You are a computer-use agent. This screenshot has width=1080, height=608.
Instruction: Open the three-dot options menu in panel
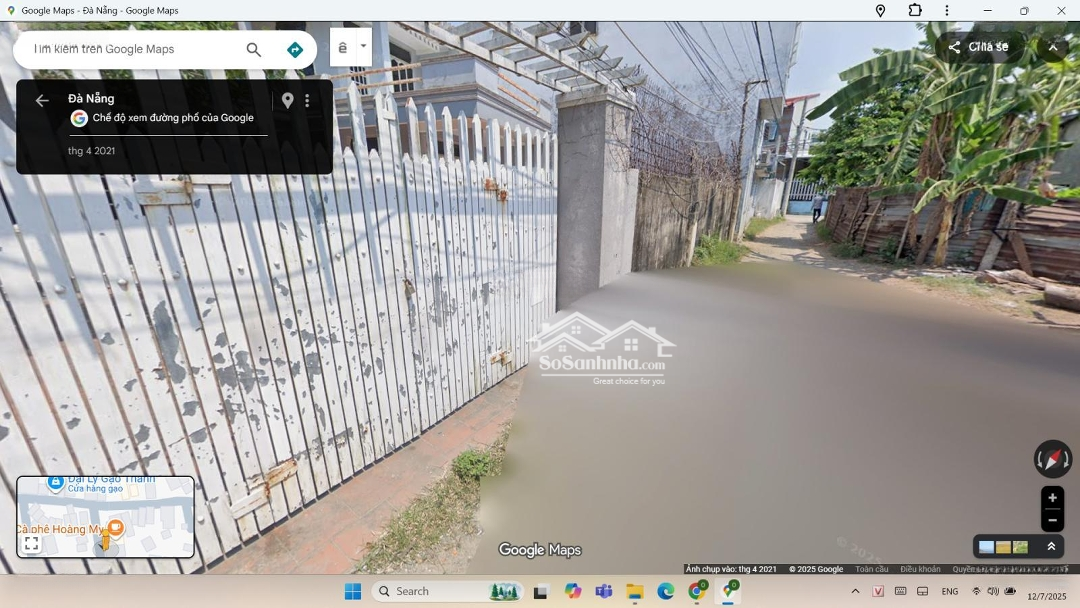(x=307, y=100)
